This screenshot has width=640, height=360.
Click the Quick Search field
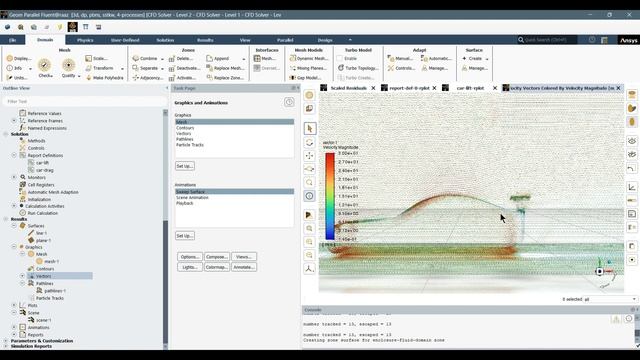click(547, 40)
